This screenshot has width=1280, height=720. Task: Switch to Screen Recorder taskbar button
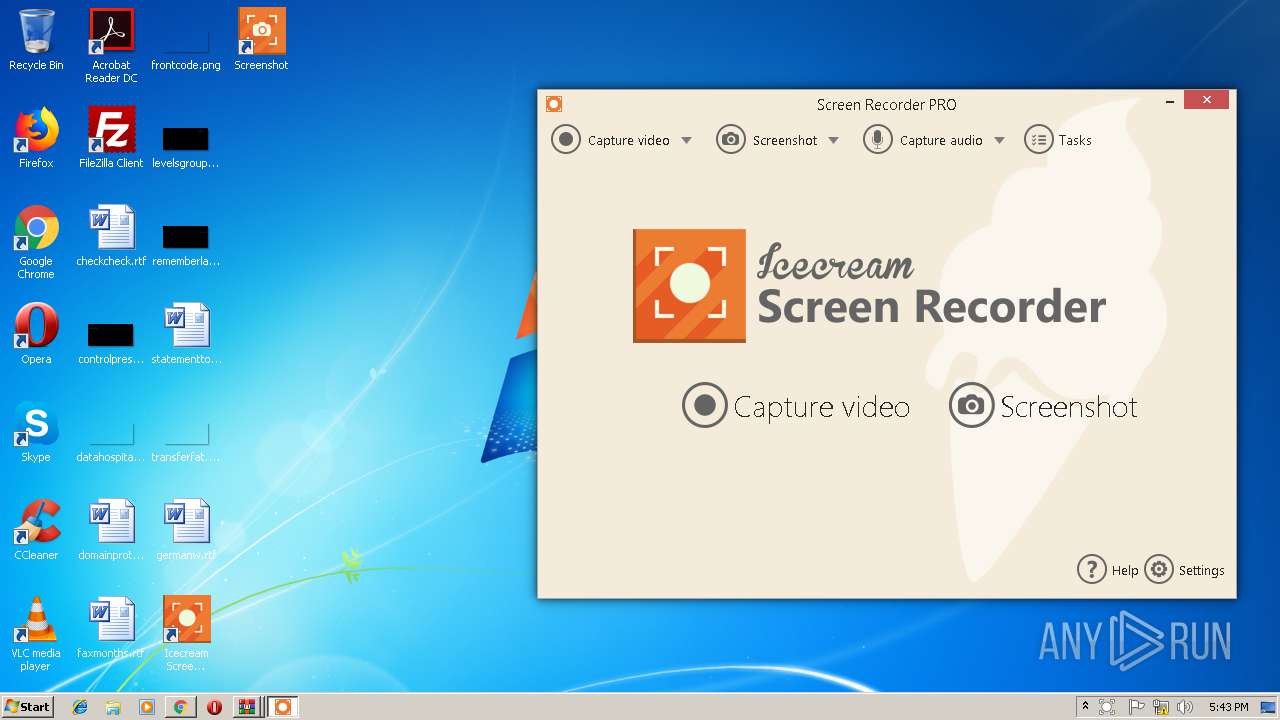tap(282, 707)
